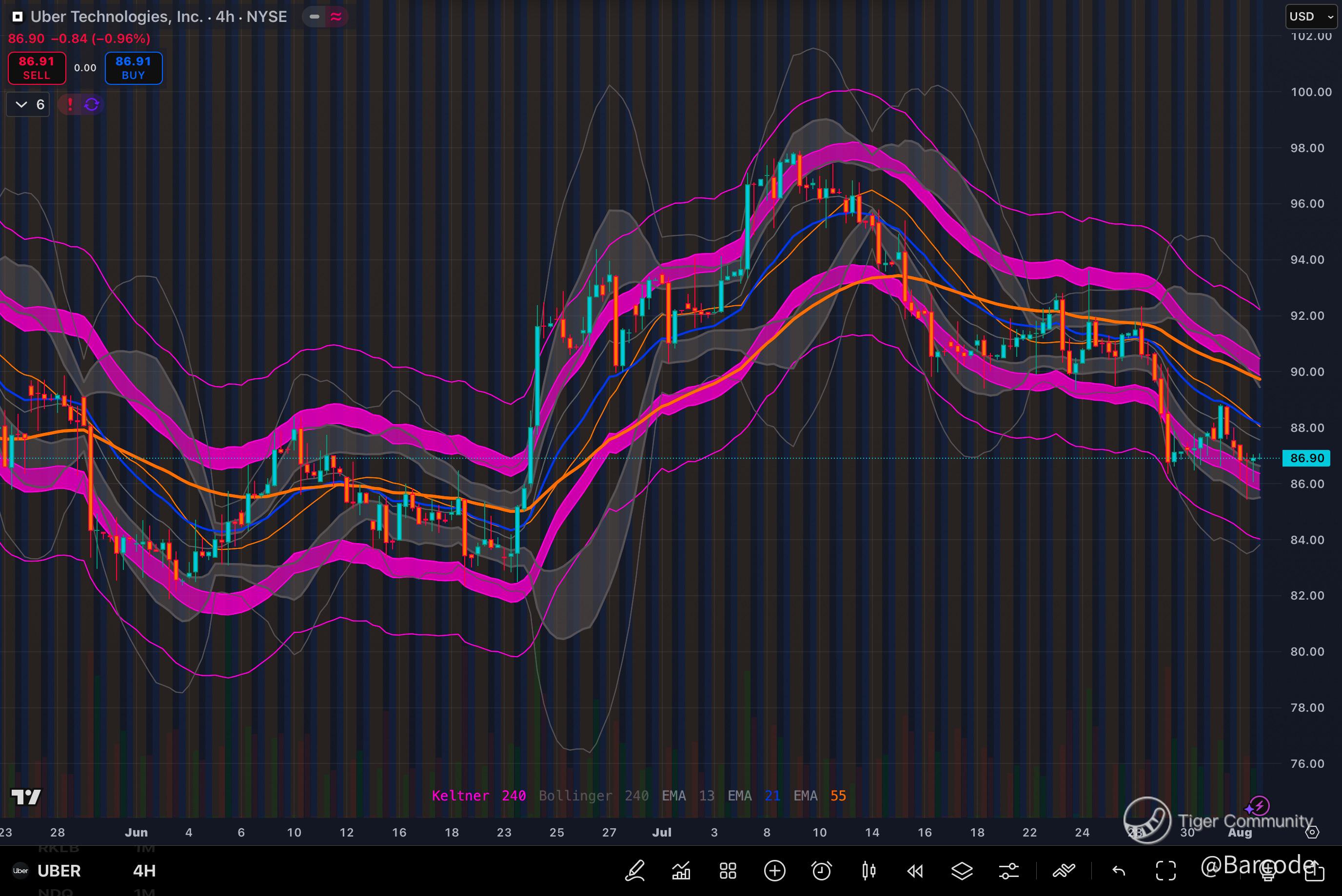Open the chart settings sliders icon
Image resolution: width=1342 pixels, height=896 pixels.
(x=1009, y=871)
